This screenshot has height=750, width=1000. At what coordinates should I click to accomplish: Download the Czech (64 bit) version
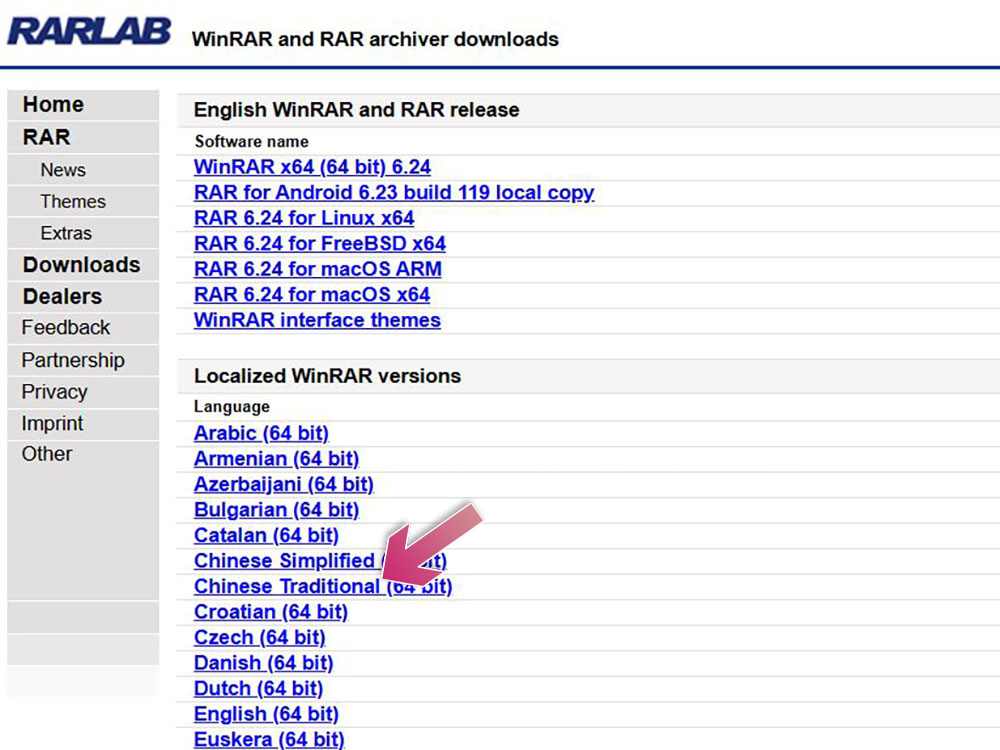click(260, 637)
